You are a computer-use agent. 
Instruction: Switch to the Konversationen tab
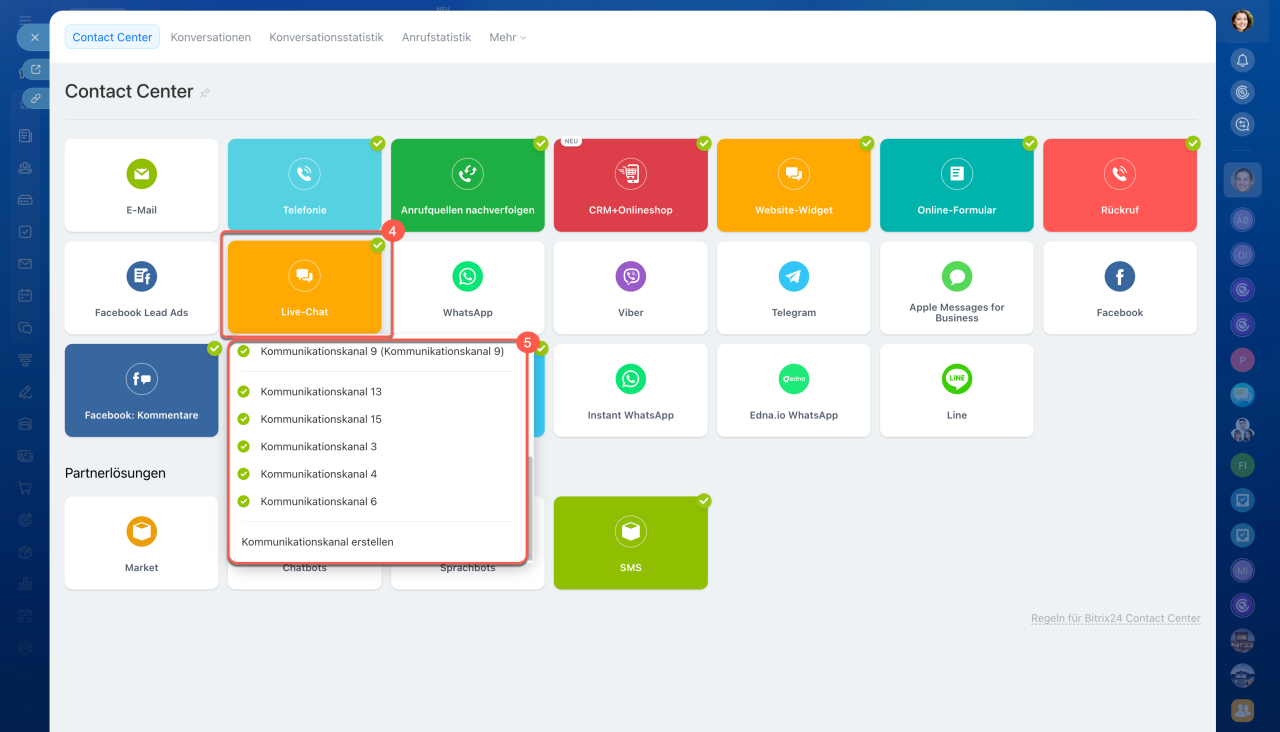[x=210, y=37]
